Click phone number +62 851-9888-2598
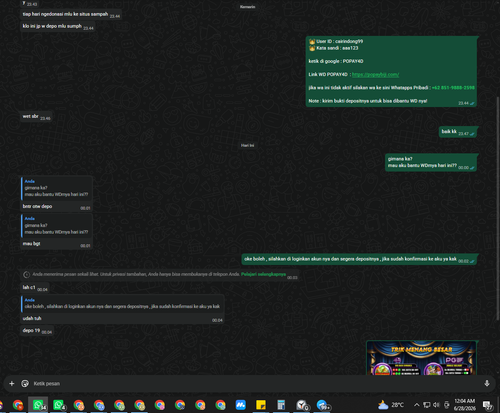Screen dimensions: 500x413 453,88
